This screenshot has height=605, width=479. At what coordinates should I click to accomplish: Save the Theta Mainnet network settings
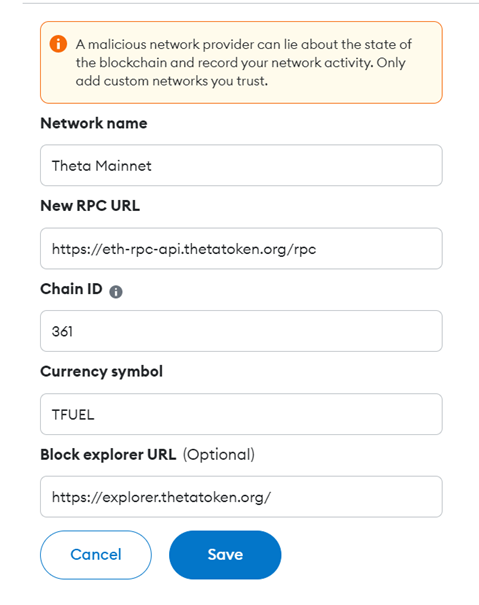225,555
